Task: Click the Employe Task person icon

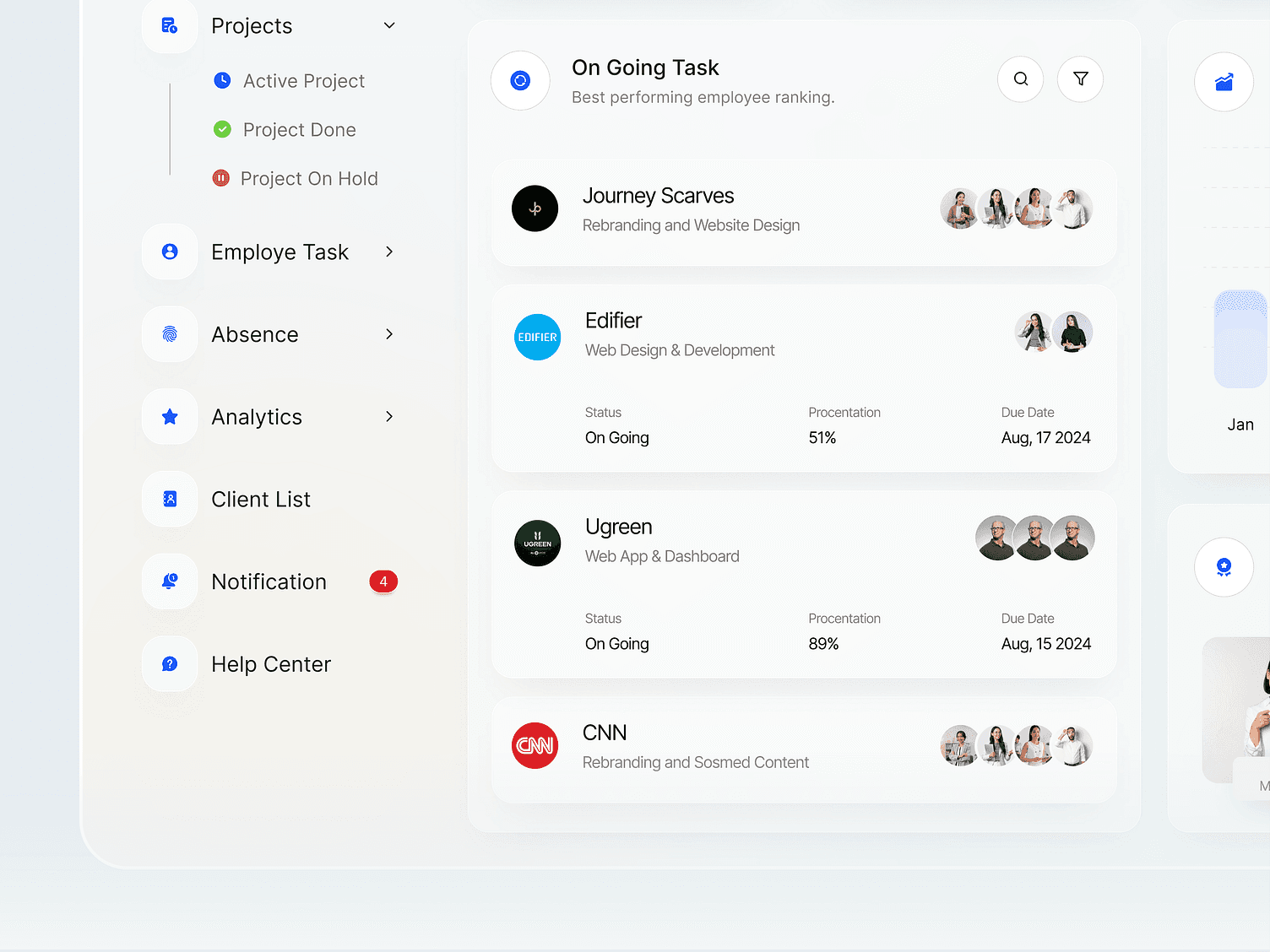Action: 170,252
